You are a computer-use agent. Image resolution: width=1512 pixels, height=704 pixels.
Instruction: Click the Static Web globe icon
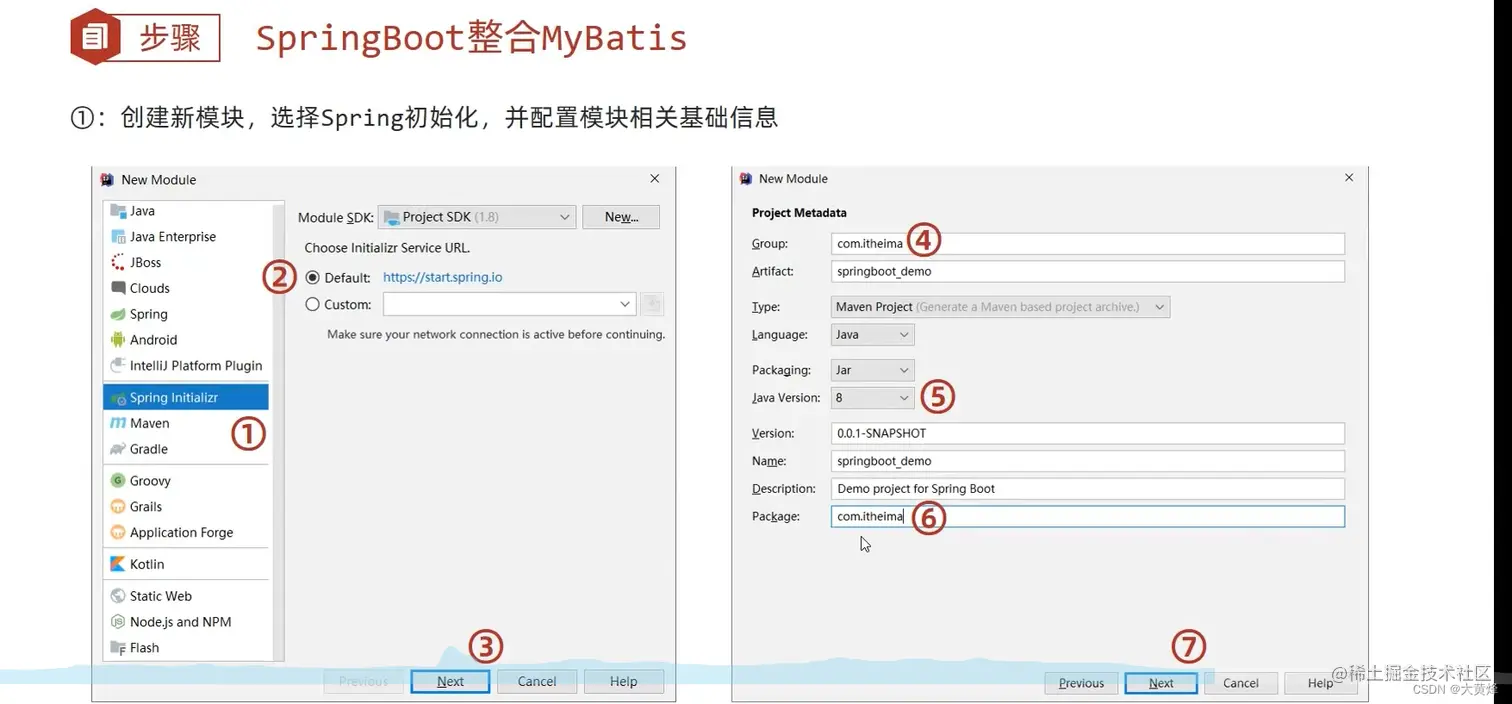[118, 596]
